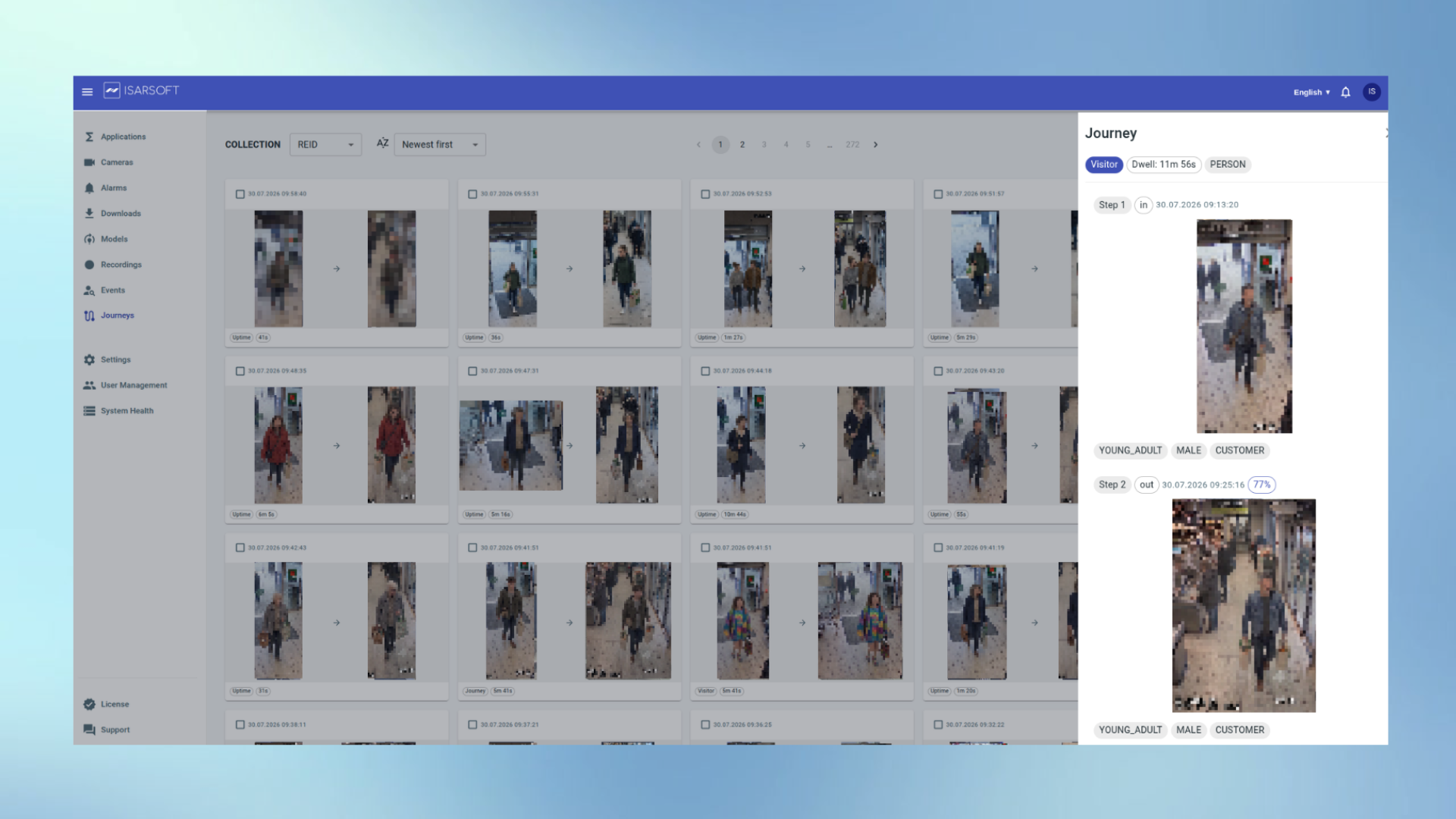
Task: Click Step 1 timestamp 30.07.2026 09:13:20
Action: 1197,205
